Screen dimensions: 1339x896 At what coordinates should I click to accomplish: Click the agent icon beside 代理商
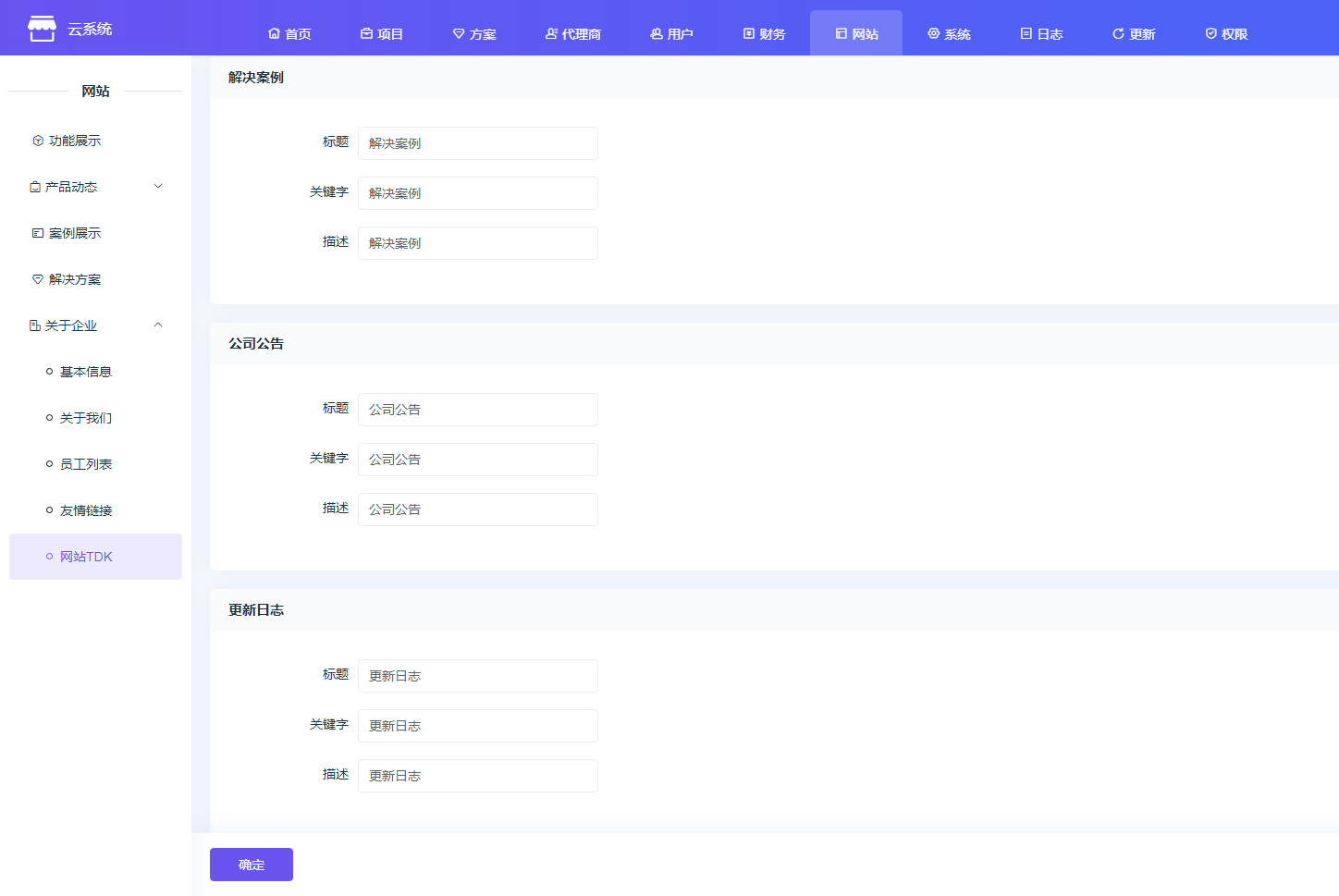pyautogui.click(x=551, y=33)
